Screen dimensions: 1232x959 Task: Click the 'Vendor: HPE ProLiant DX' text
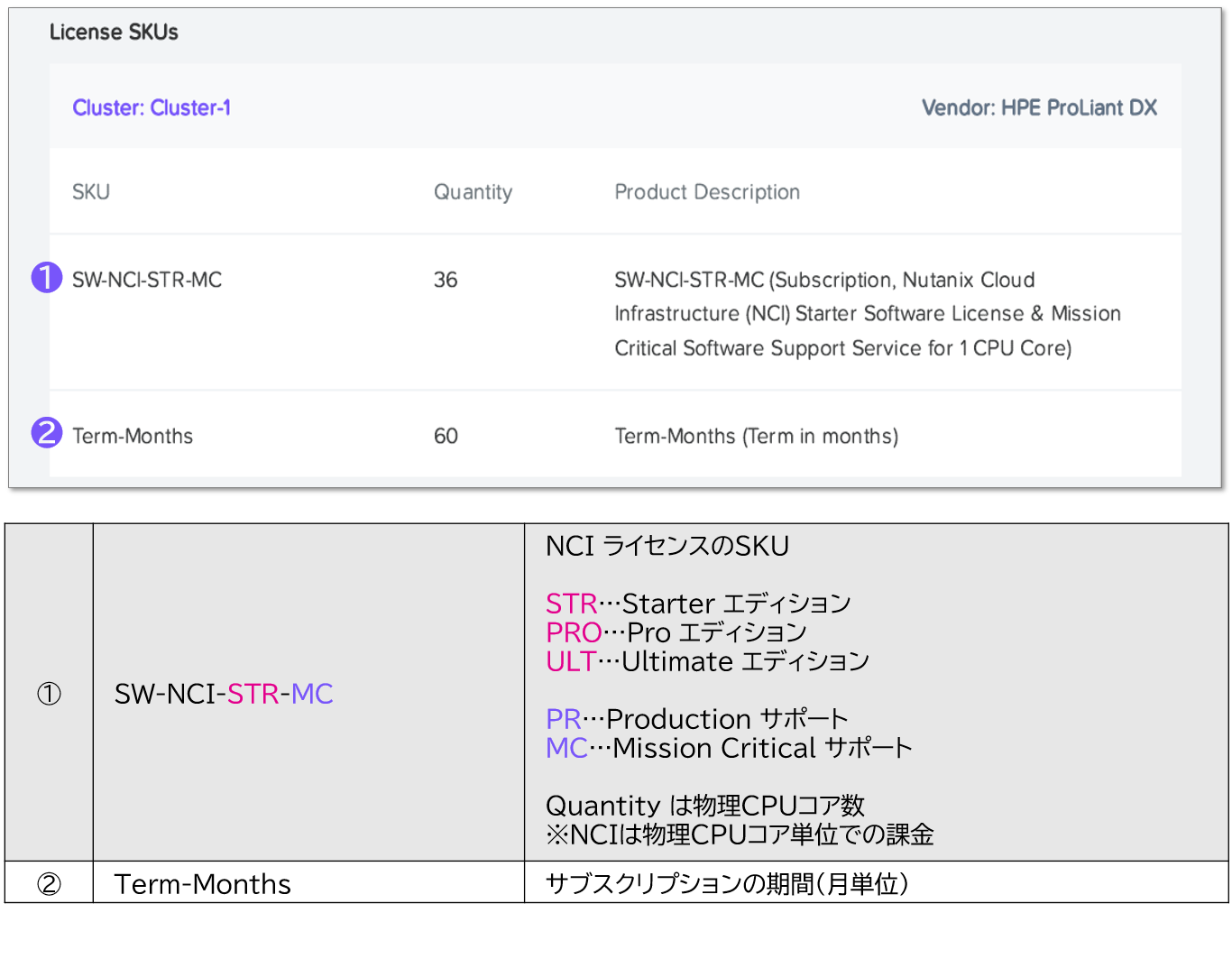(1039, 108)
